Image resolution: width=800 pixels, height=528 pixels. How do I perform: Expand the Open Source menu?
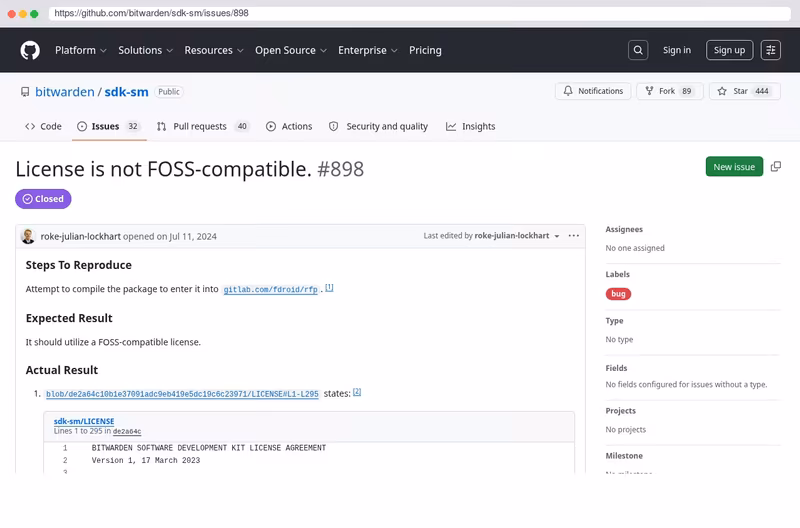pyautogui.click(x=291, y=51)
